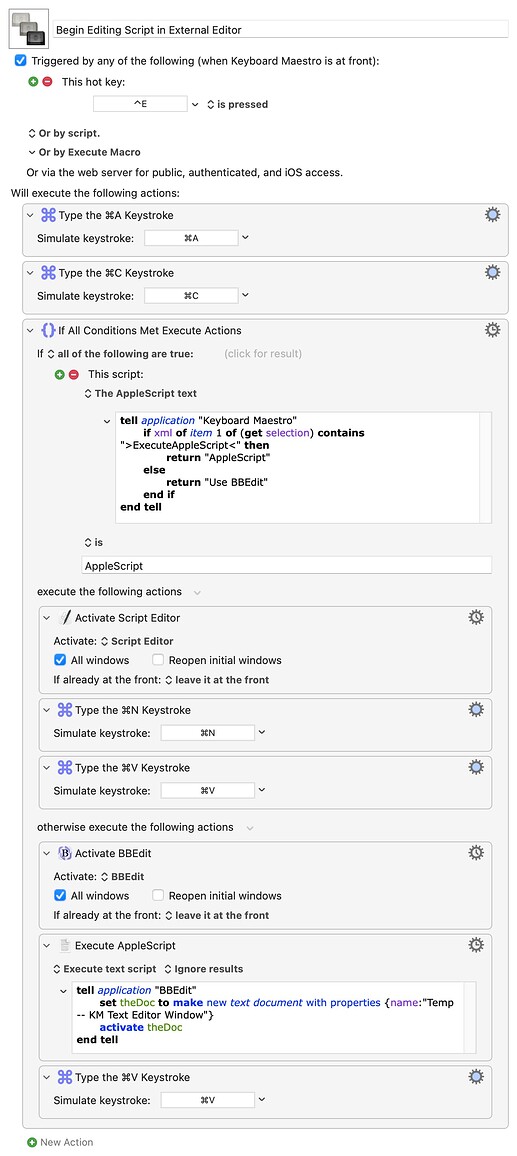Open gear menu for Execute AppleScript action

pos(476,944)
